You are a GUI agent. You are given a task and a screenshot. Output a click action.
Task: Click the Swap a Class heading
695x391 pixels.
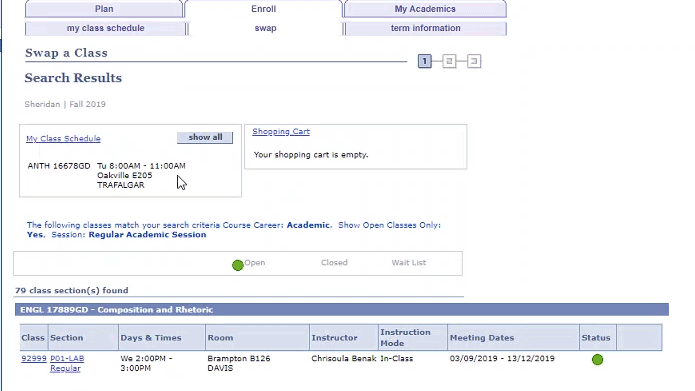point(66,53)
